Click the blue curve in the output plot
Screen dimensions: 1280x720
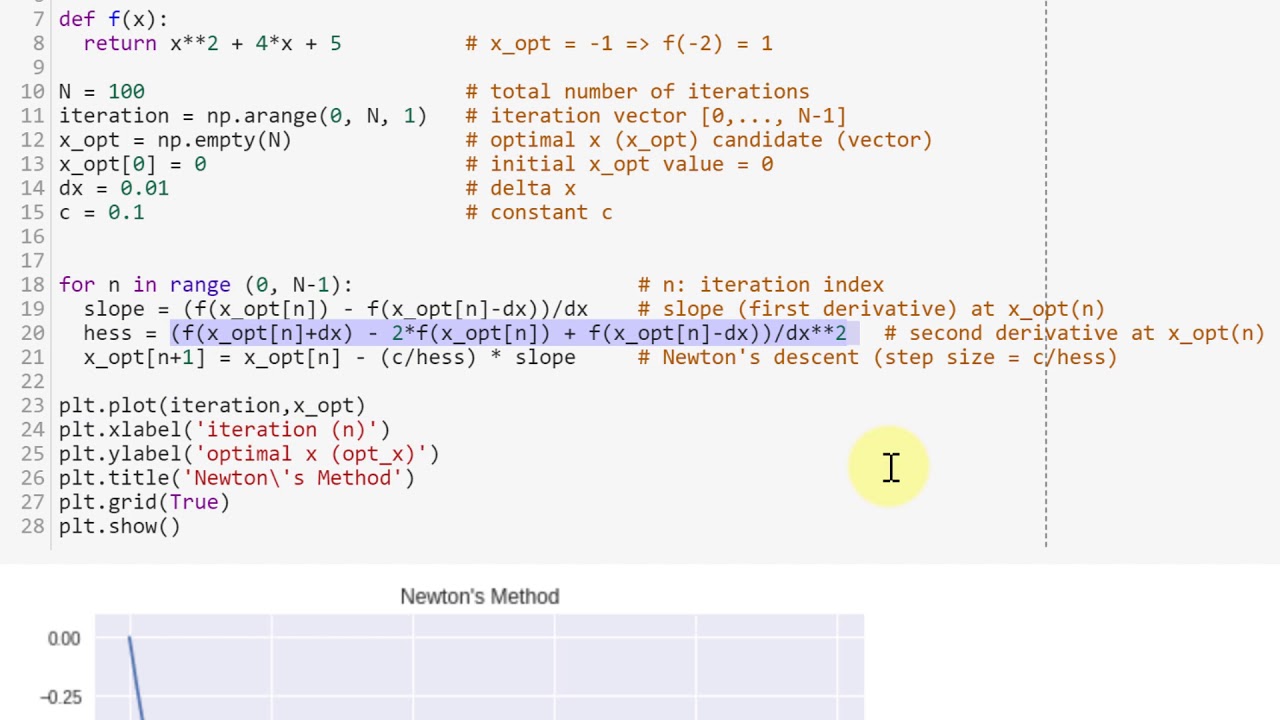click(x=135, y=678)
